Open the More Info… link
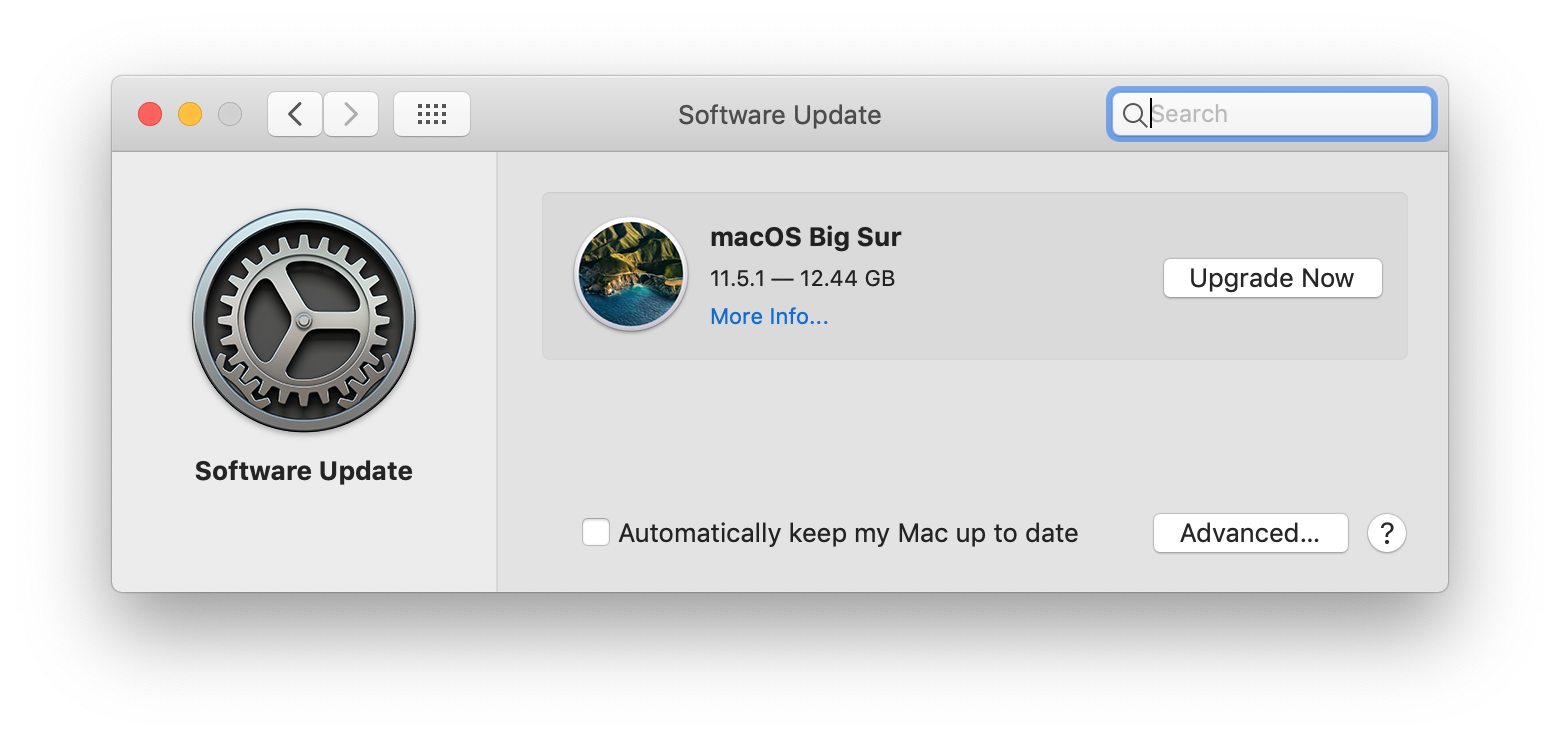 (769, 316)
